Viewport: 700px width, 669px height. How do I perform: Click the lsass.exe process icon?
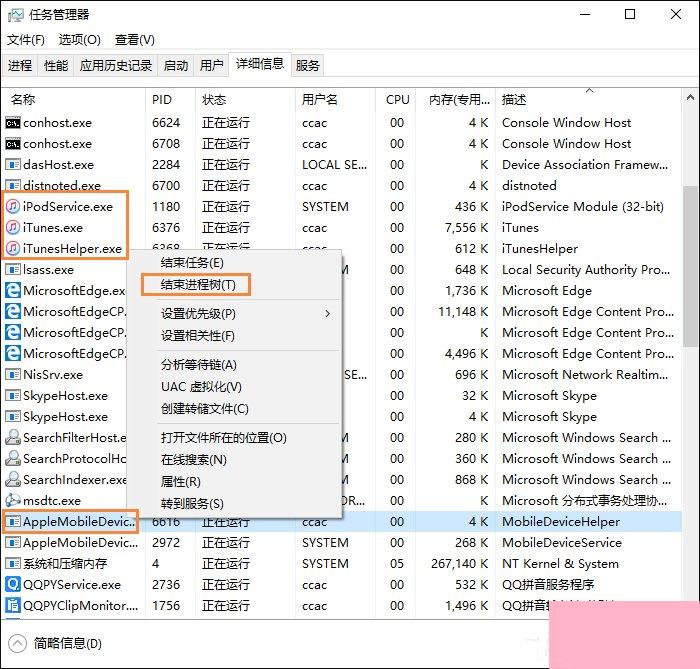12,270
